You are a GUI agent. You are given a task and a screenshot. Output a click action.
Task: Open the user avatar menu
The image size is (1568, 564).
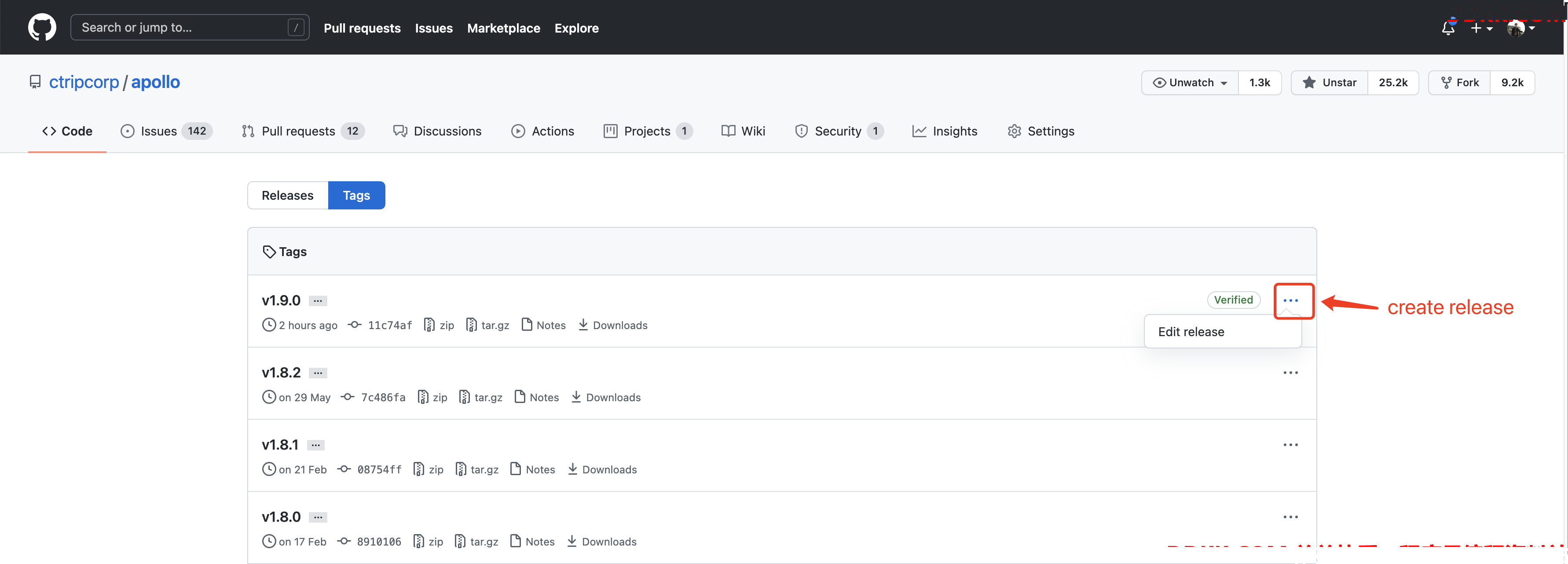1520,28
